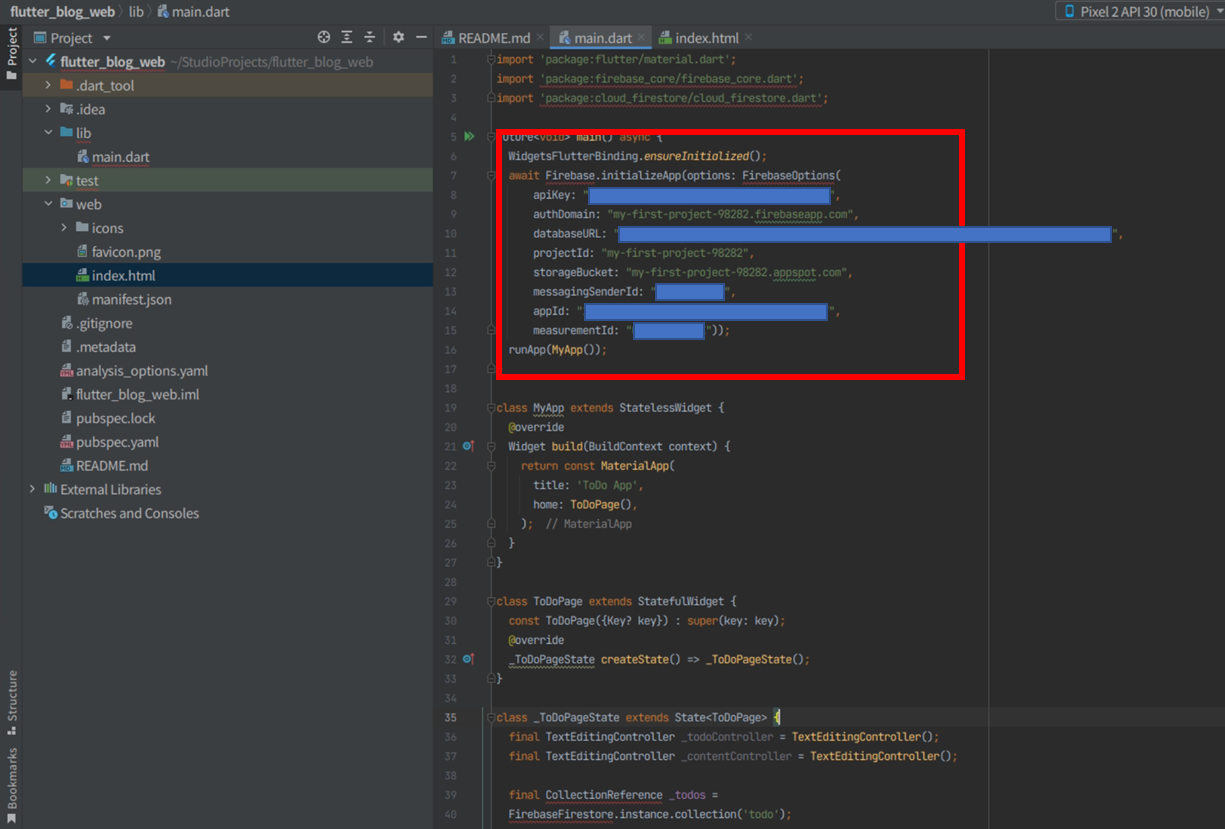Click the green run arrow beside main()
Viewport: 1225px width, 829px height.
[469, 137]
